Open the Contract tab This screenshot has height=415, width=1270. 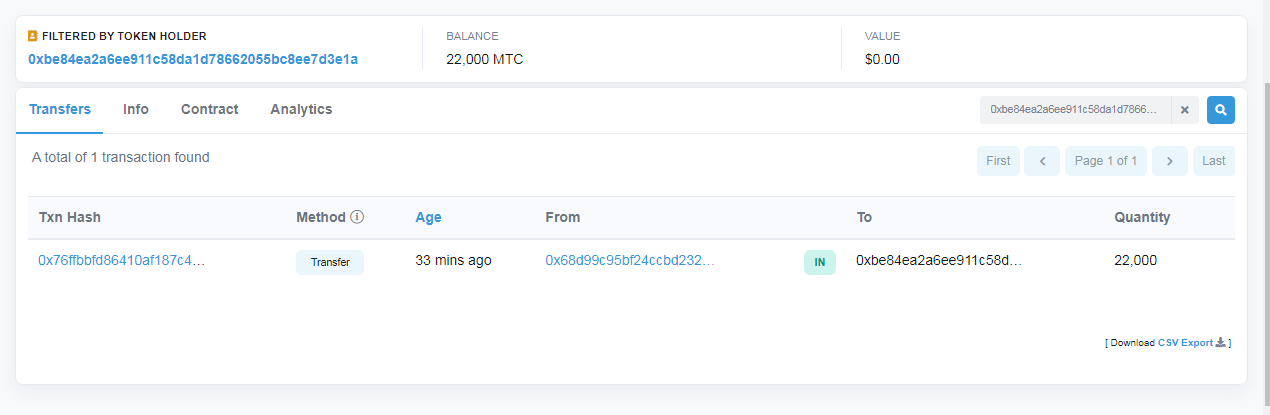(x=209, y=110)
